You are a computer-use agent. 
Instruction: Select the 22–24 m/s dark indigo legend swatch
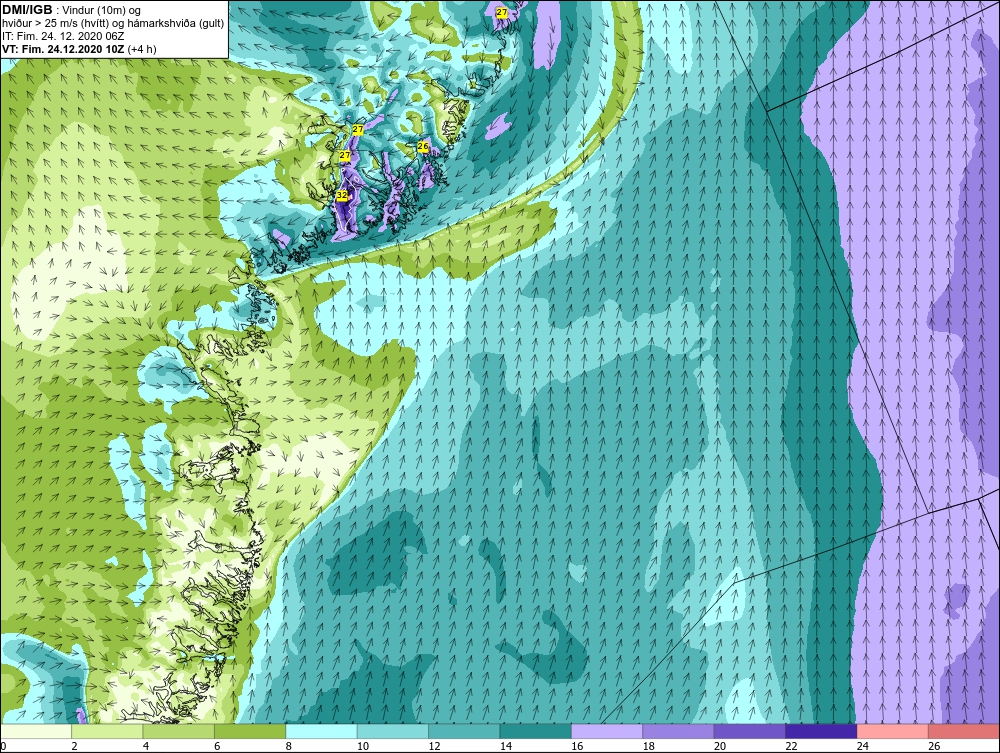point(821,731)
